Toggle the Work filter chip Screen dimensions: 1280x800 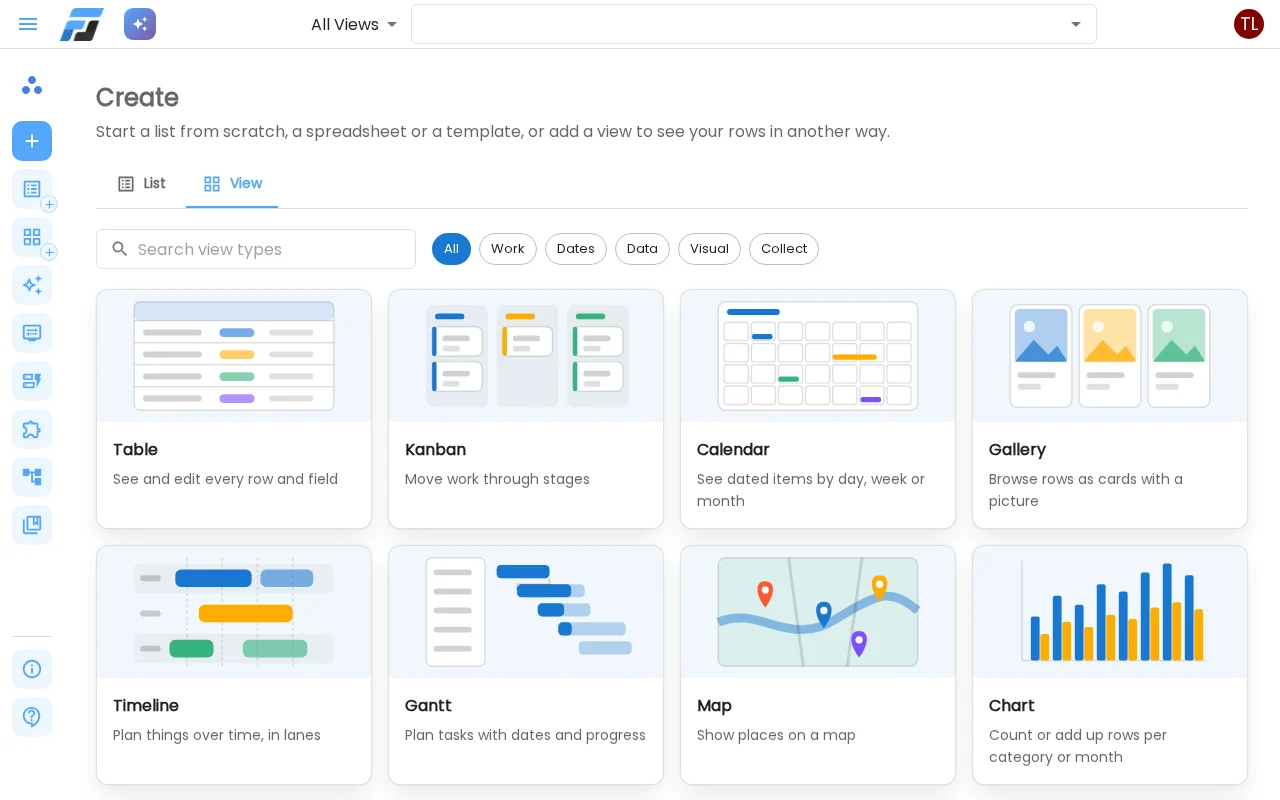(x=508, y=249)
